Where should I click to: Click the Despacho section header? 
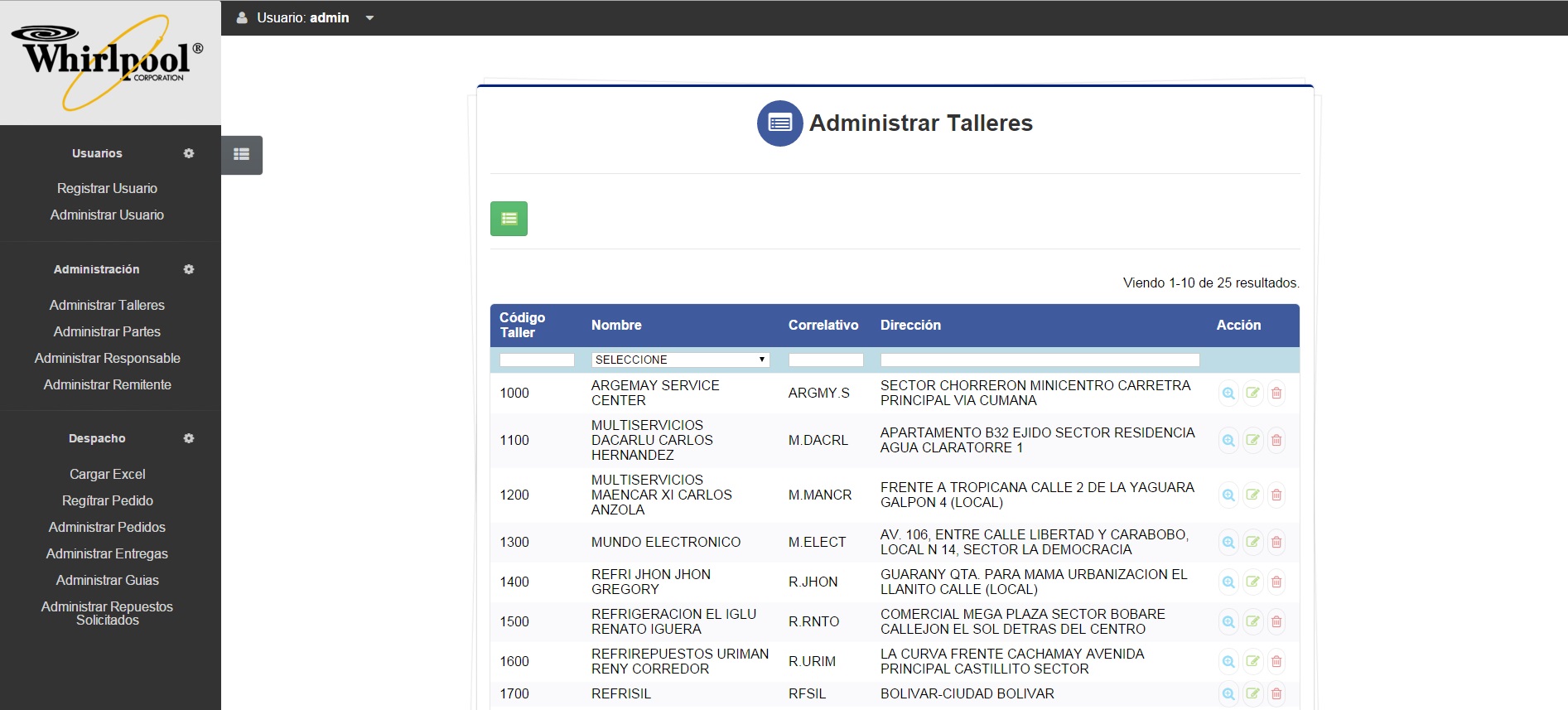[97, 438]
